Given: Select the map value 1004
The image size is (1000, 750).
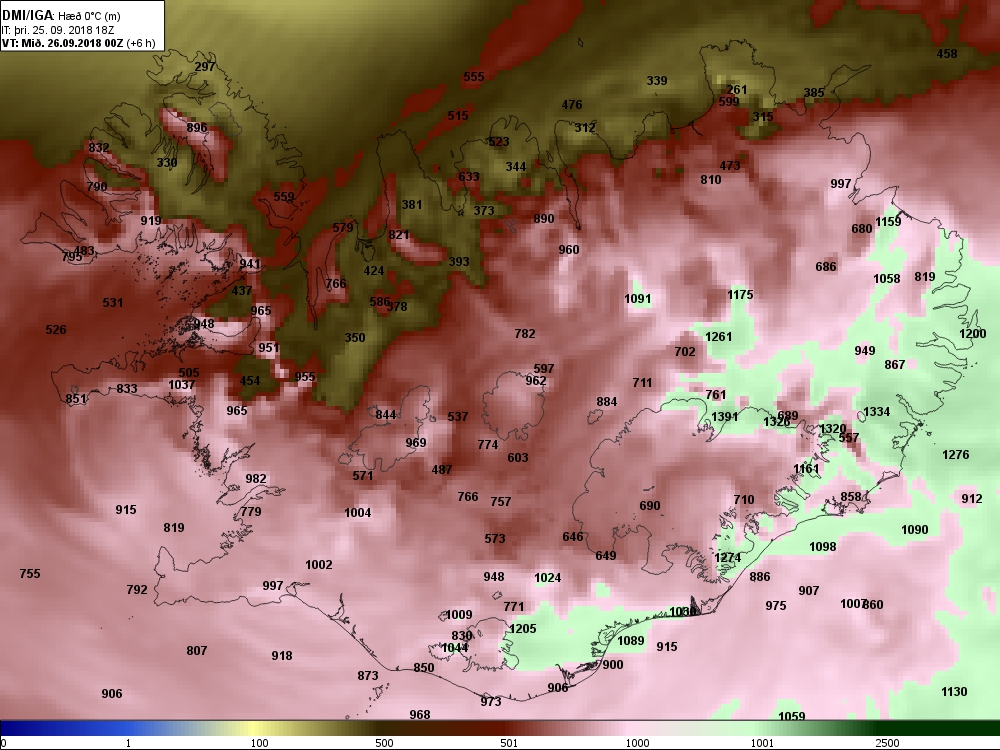Looking at the screenshot, I should (358, 513).
